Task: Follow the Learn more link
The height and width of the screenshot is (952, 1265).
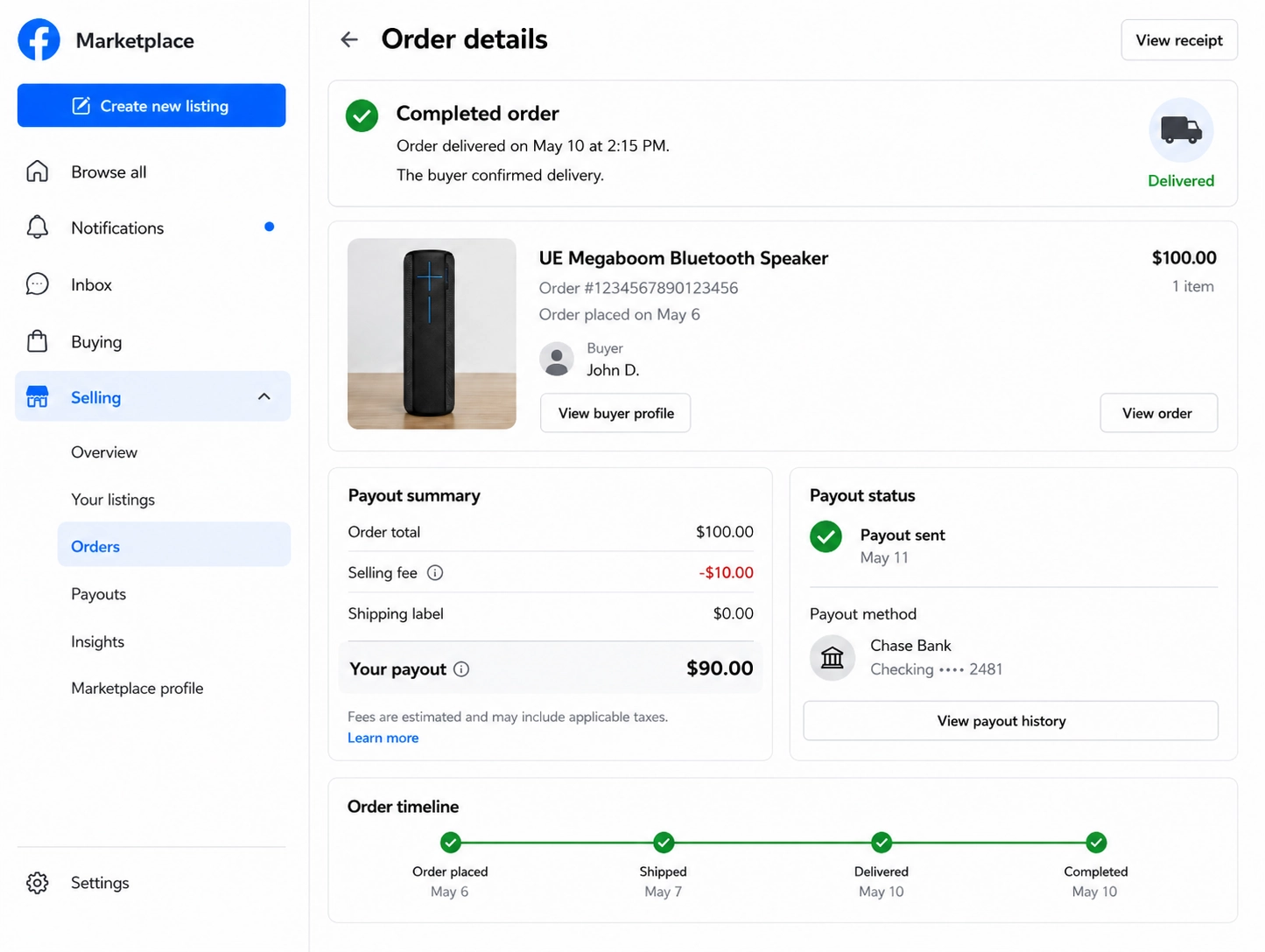Action: click(383, 738)
